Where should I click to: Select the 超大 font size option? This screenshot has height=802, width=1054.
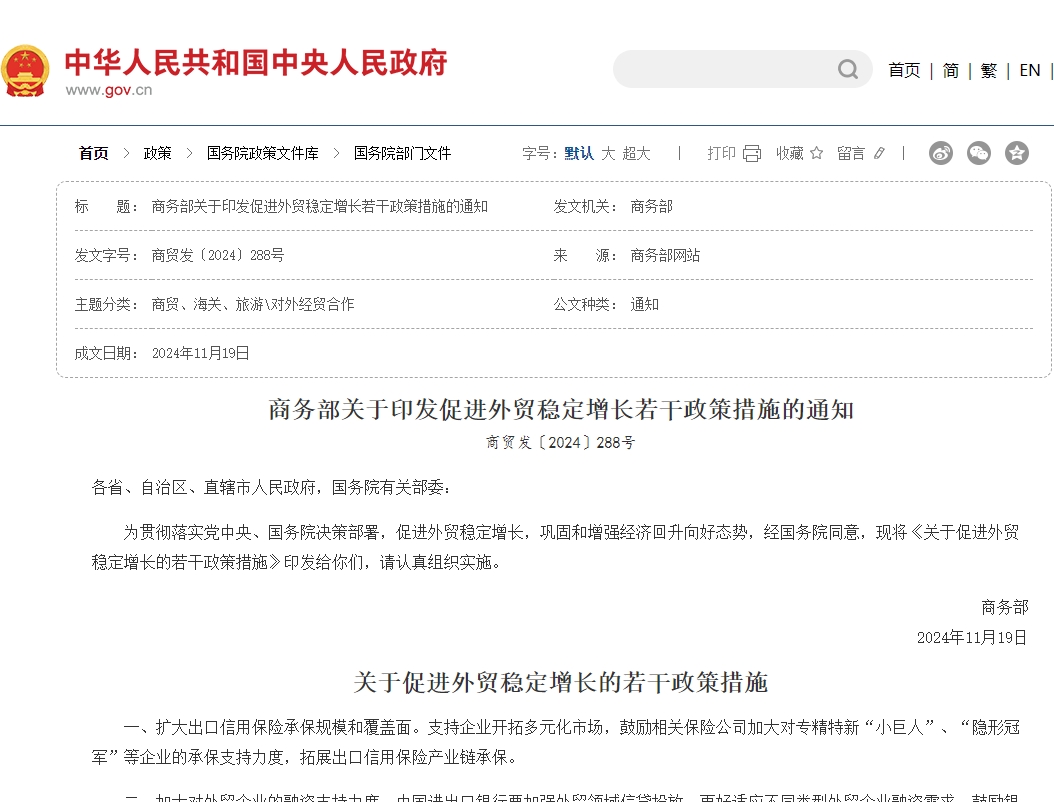(x=639, y=153)
